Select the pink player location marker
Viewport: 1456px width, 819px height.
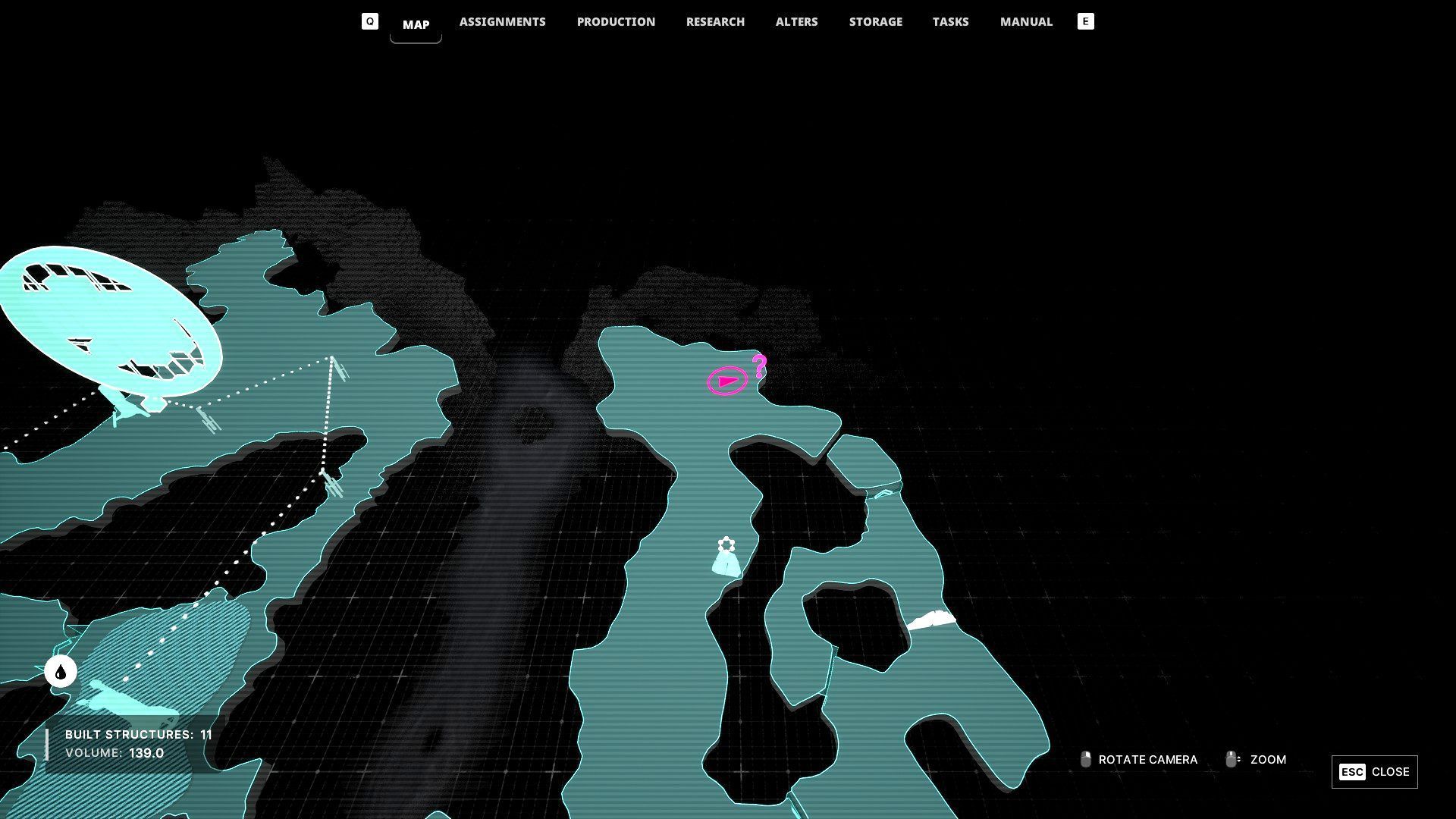pyautogui.click(x=727, y=381)
